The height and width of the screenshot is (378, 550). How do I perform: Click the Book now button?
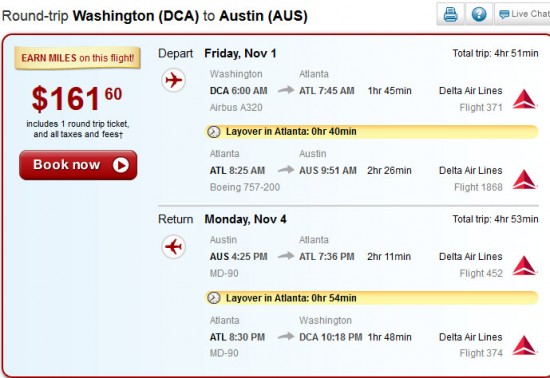click(x=78, y=165)
